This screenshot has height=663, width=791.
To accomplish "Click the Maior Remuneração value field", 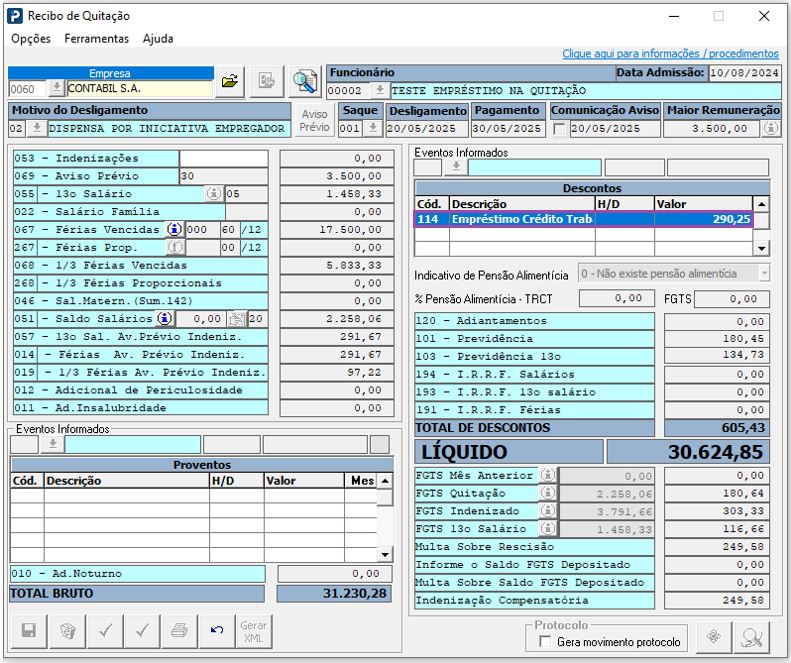I will click(711, 129).
